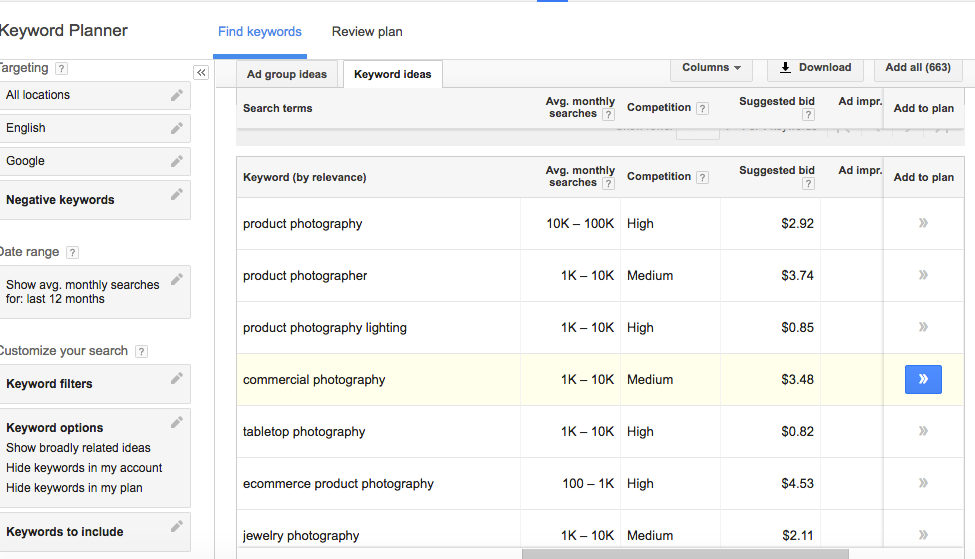Click the 100 – 1K searches value
Viewport: 975px width, 559px height.
[588, 483]
